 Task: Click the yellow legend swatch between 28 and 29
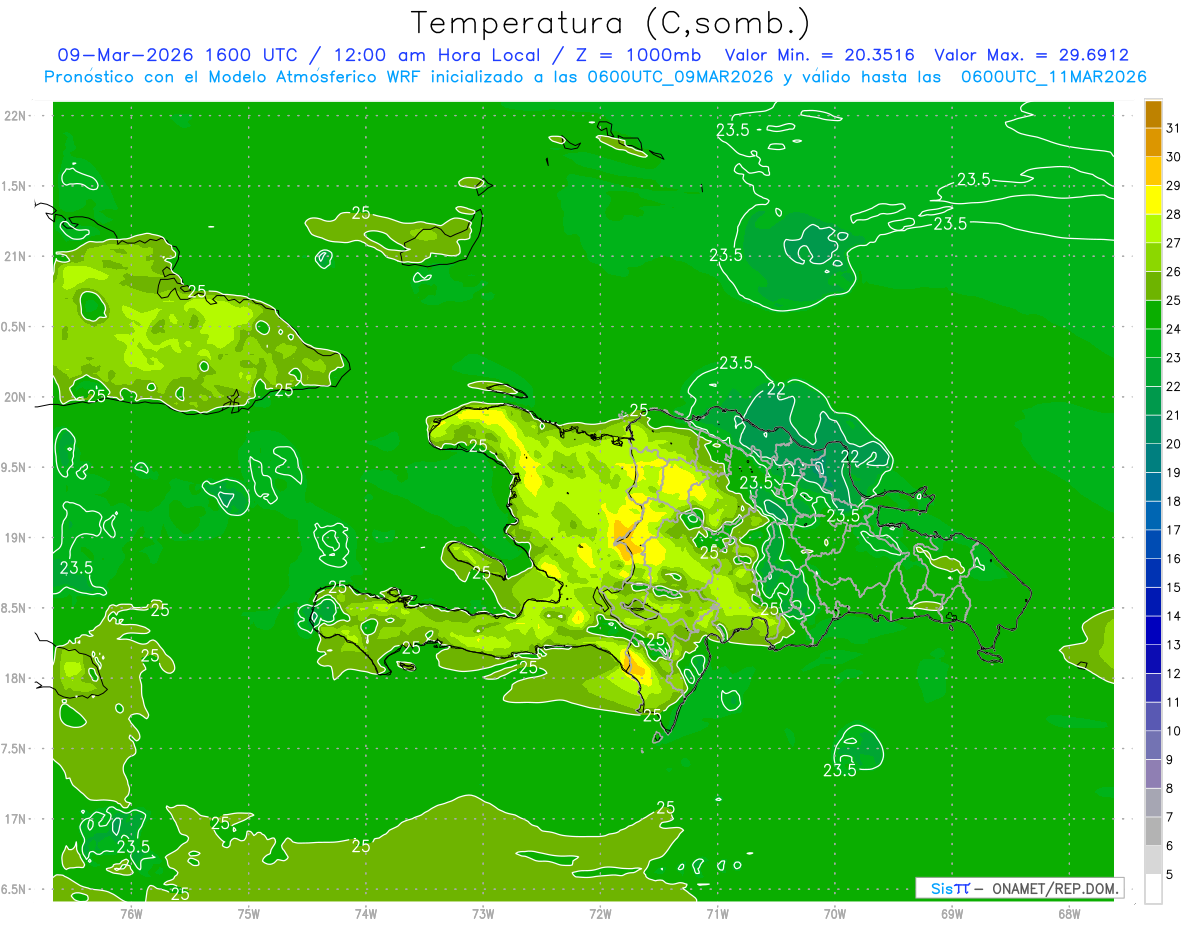point(1153,200)
